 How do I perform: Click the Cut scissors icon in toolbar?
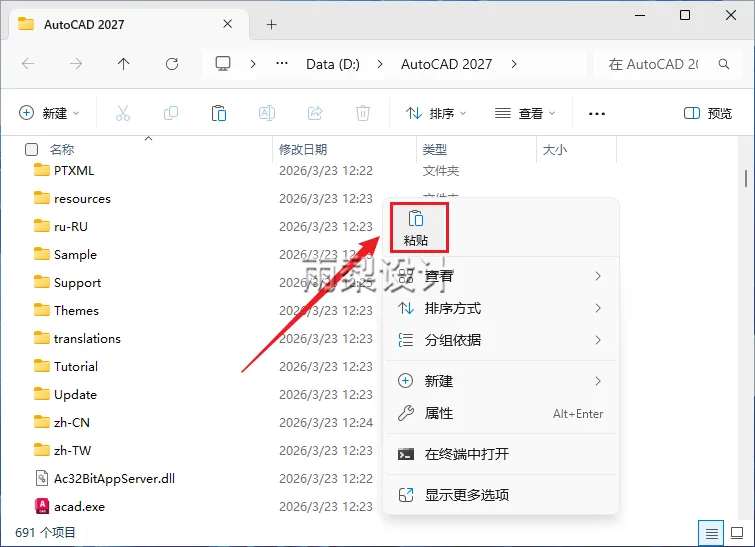tap(123, 113)
